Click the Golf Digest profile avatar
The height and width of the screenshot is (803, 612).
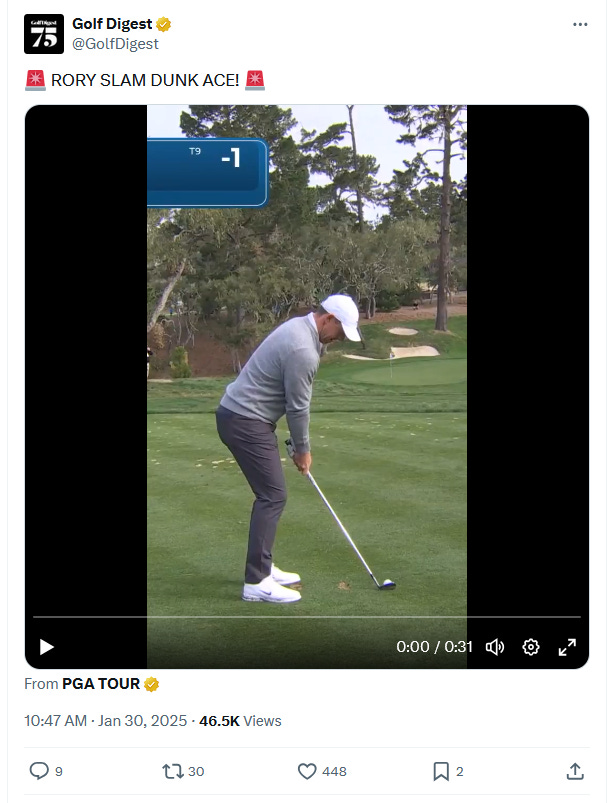44,34
